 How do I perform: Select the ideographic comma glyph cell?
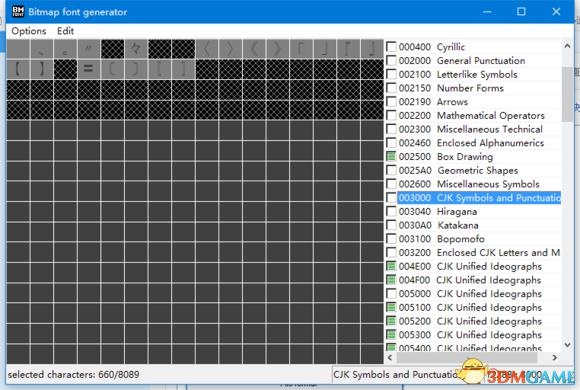pyautogui.click(x=41, y=49)
